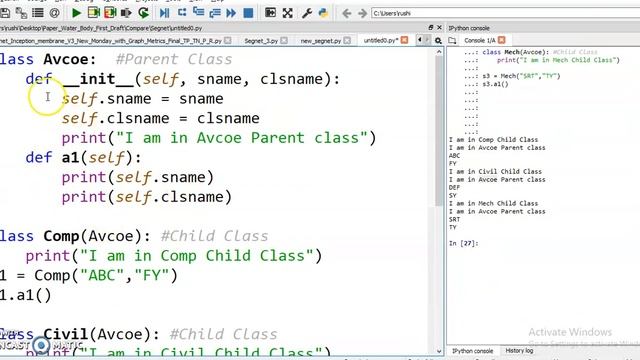Select Inception_membrane_V3 Graph_Metrics editor tab
Screen dimensions: 640x360
tap(111, 41)
